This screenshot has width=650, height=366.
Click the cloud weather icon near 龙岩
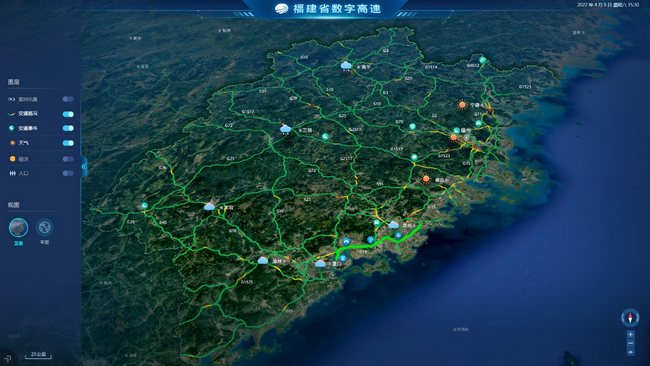click(x=209, y=206)
